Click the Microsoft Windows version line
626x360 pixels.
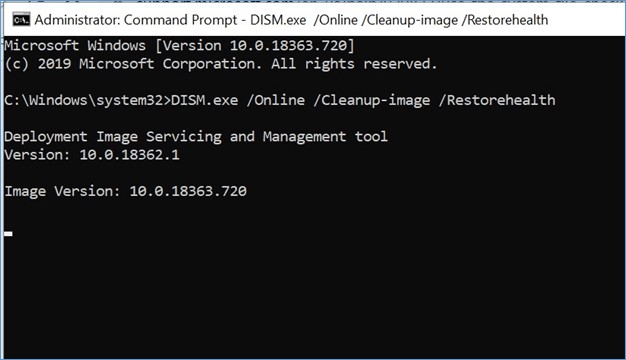(179, 45)
